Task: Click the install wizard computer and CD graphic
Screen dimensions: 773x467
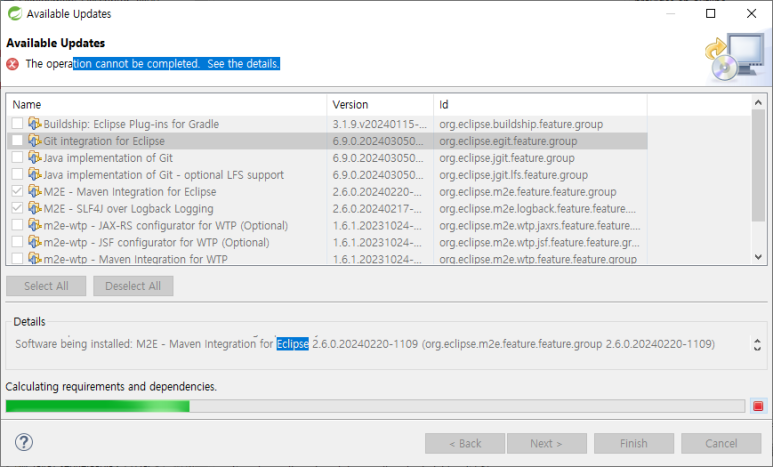Action: coord(735,58)
